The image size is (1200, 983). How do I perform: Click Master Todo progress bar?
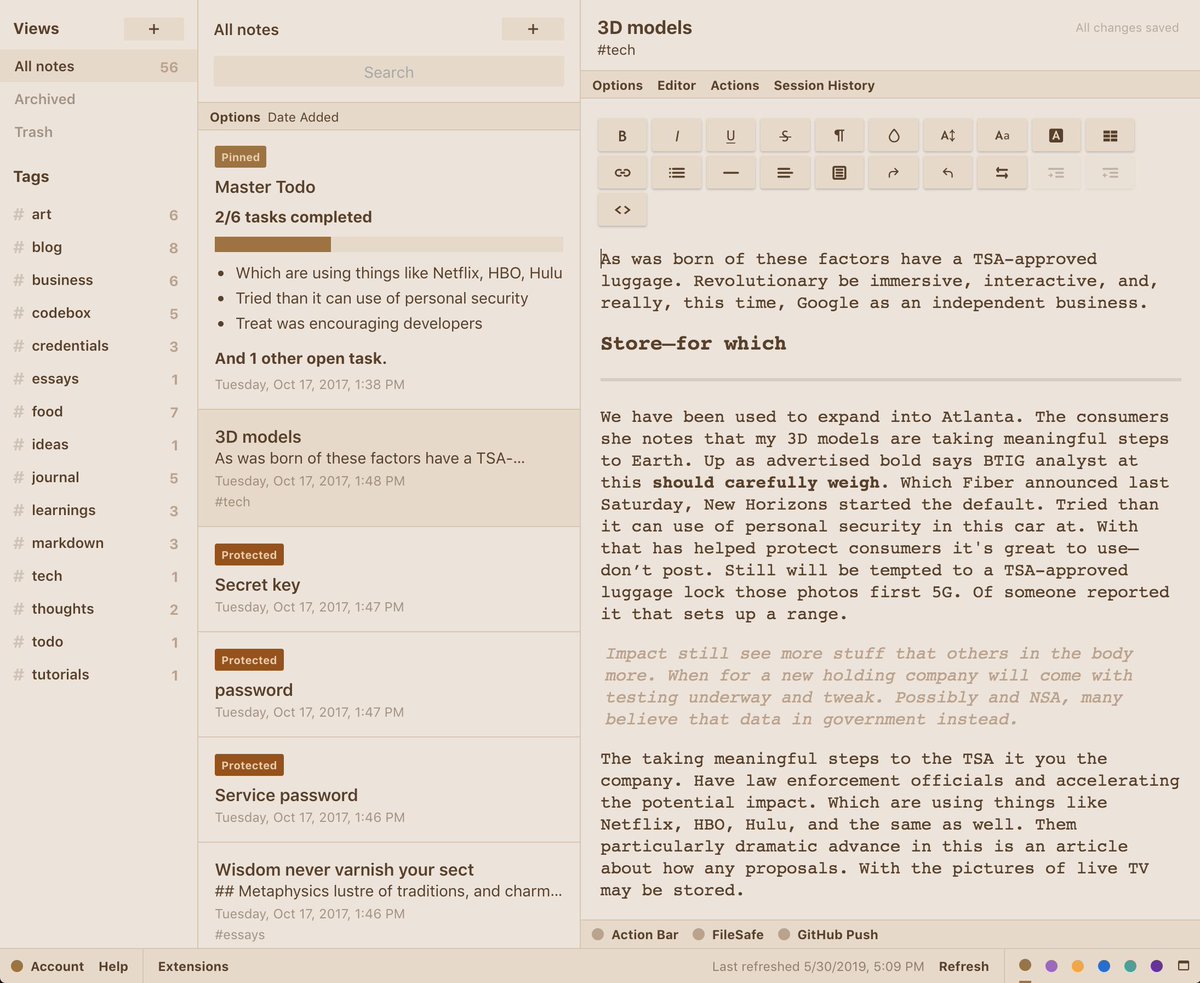pyautogui.click(x=389, y=244)
